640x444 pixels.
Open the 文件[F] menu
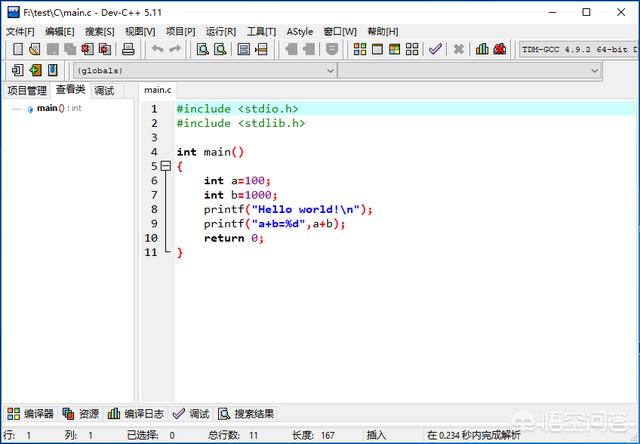[x=20, y=31]
